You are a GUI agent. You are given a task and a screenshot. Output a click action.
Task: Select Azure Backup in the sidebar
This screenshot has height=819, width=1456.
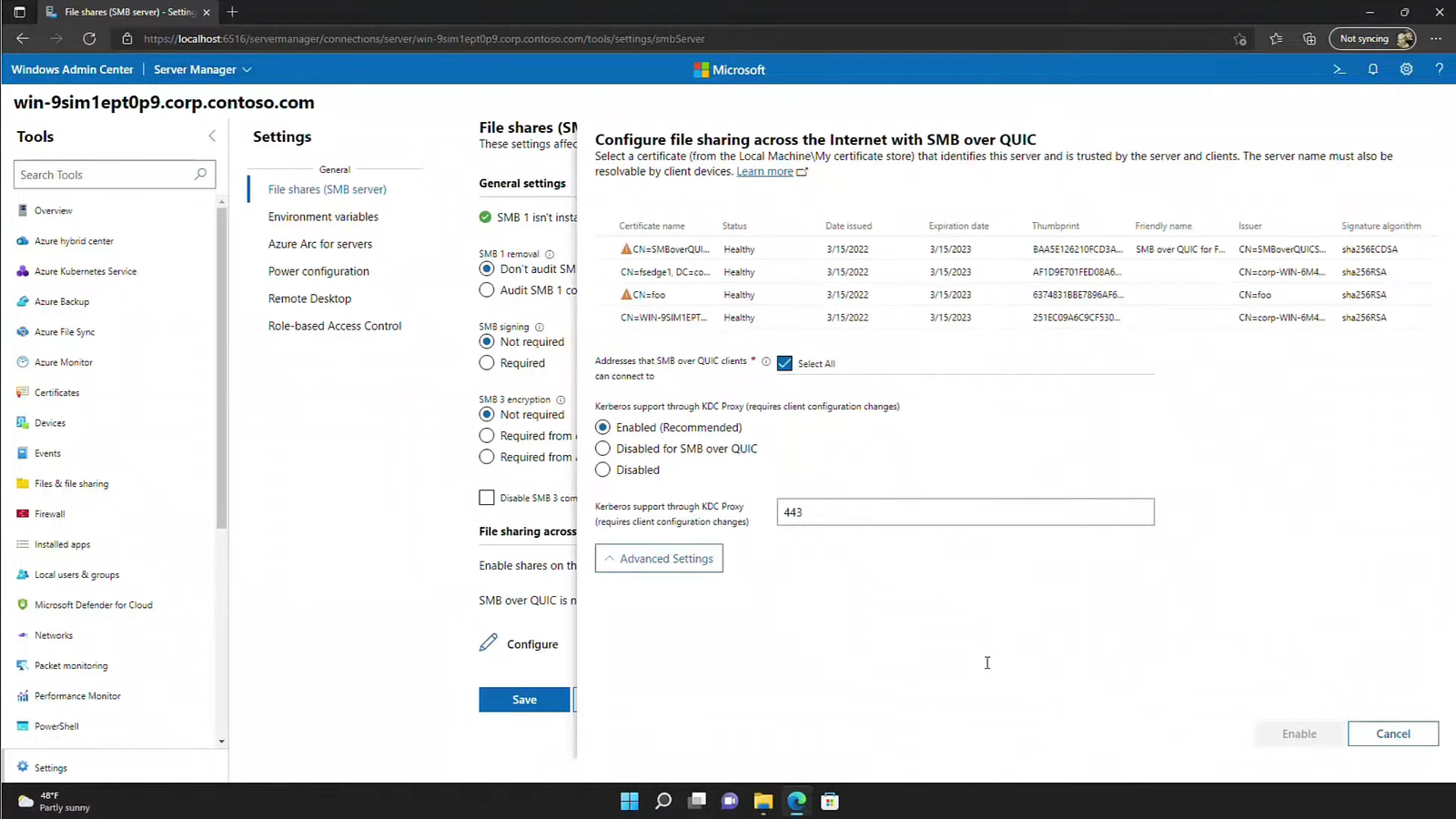pyautogui.click(x=63, y=301)
